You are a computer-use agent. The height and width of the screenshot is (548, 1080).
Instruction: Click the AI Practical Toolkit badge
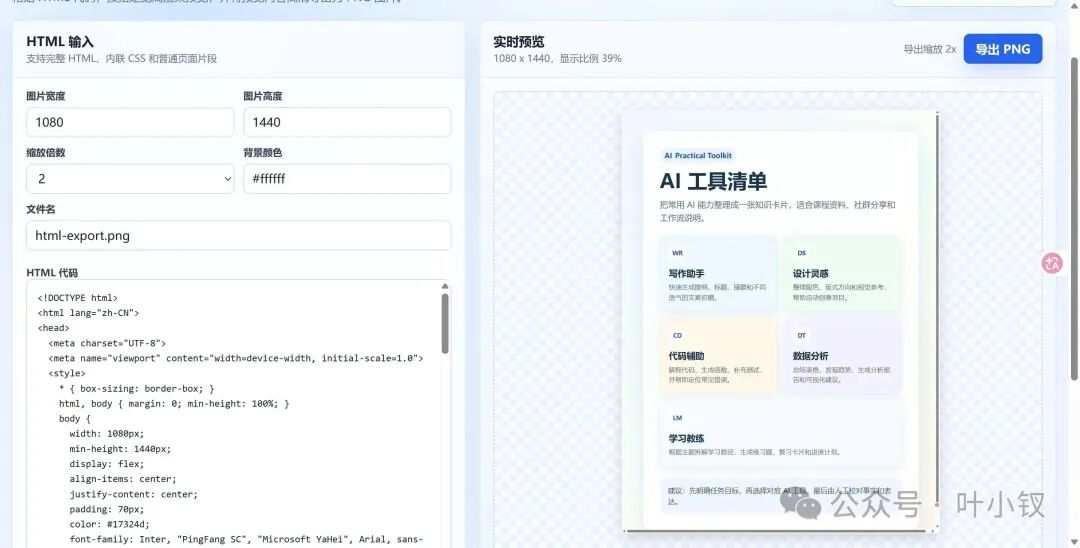[698, 156]
